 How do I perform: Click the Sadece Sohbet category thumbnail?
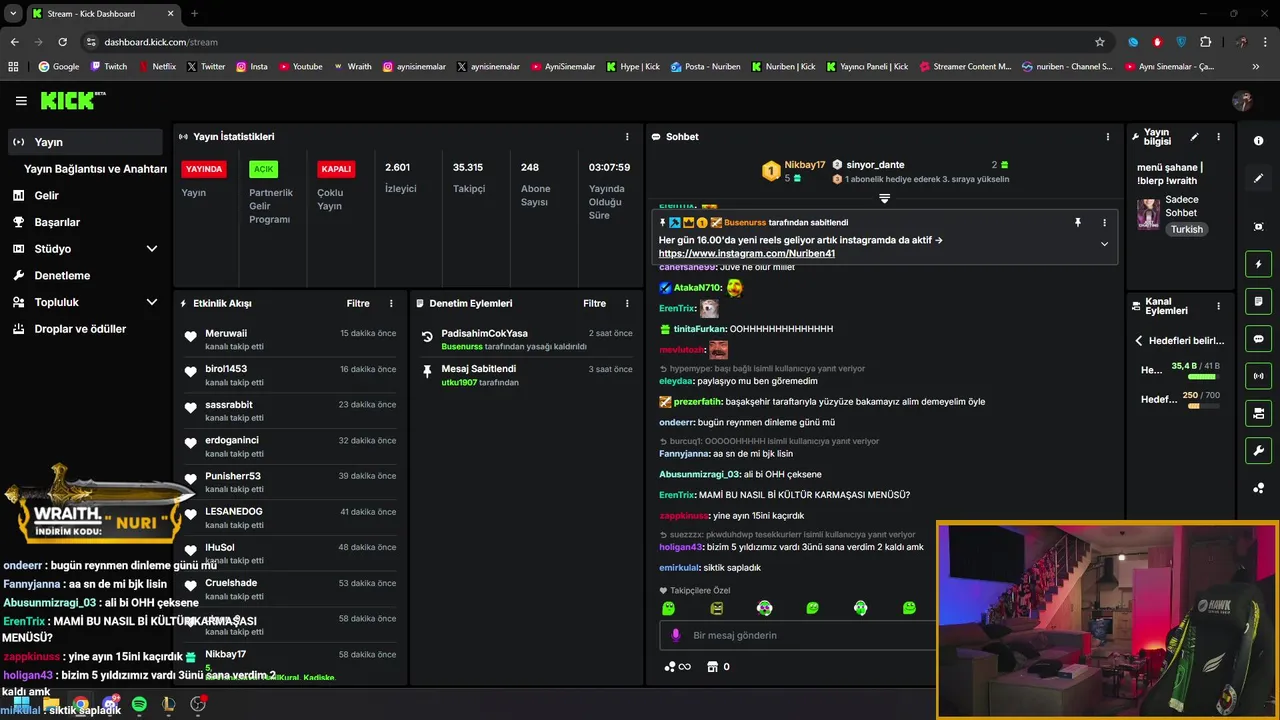point(1148,214)
